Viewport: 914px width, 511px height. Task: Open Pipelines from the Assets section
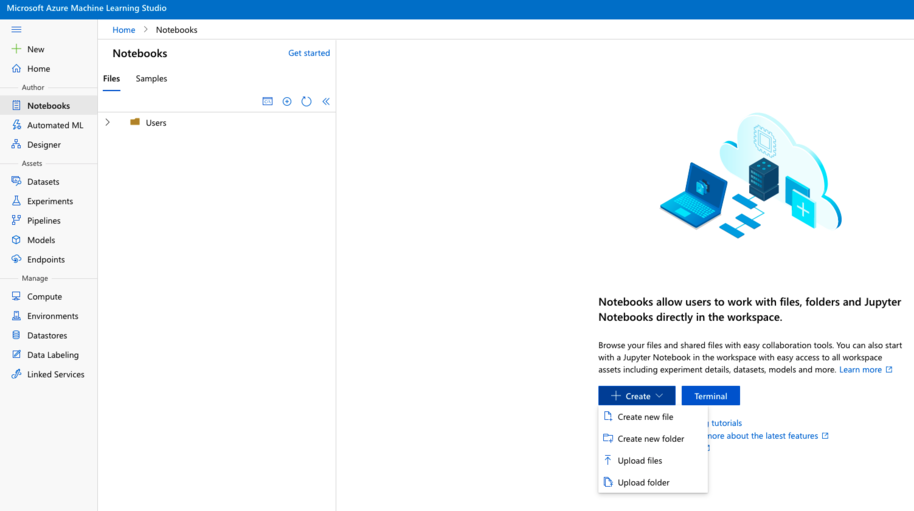pyautogui.click(x=43, y=220)
